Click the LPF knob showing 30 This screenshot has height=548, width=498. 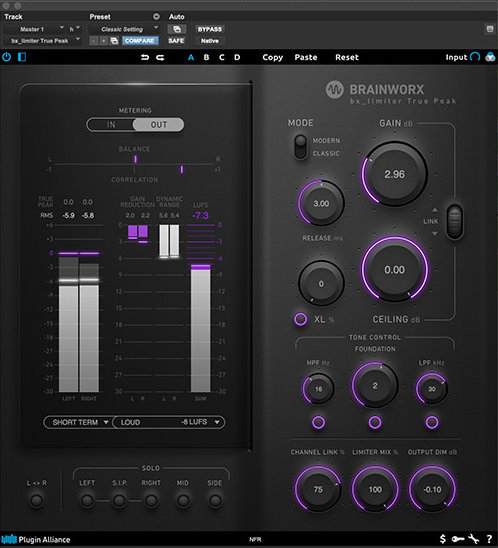coord(432,389)
